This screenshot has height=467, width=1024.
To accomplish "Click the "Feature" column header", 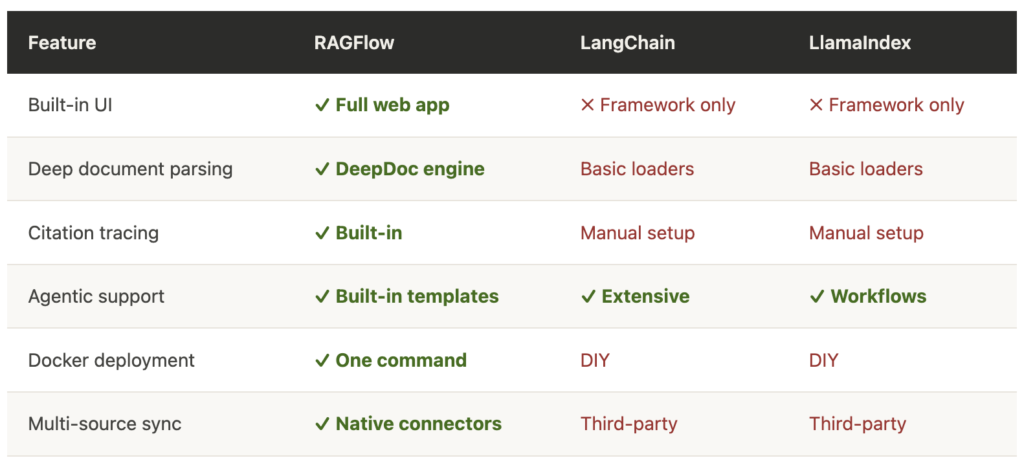I will click(x=62, y=43).
